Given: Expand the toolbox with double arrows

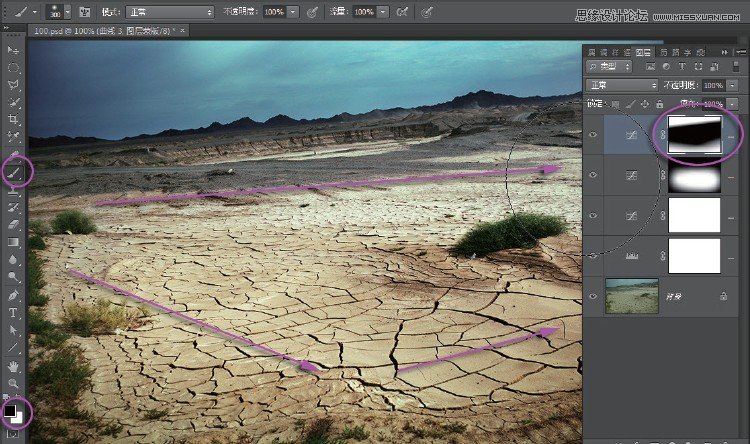Looking at the screenshot, I should tap(6, 28).
